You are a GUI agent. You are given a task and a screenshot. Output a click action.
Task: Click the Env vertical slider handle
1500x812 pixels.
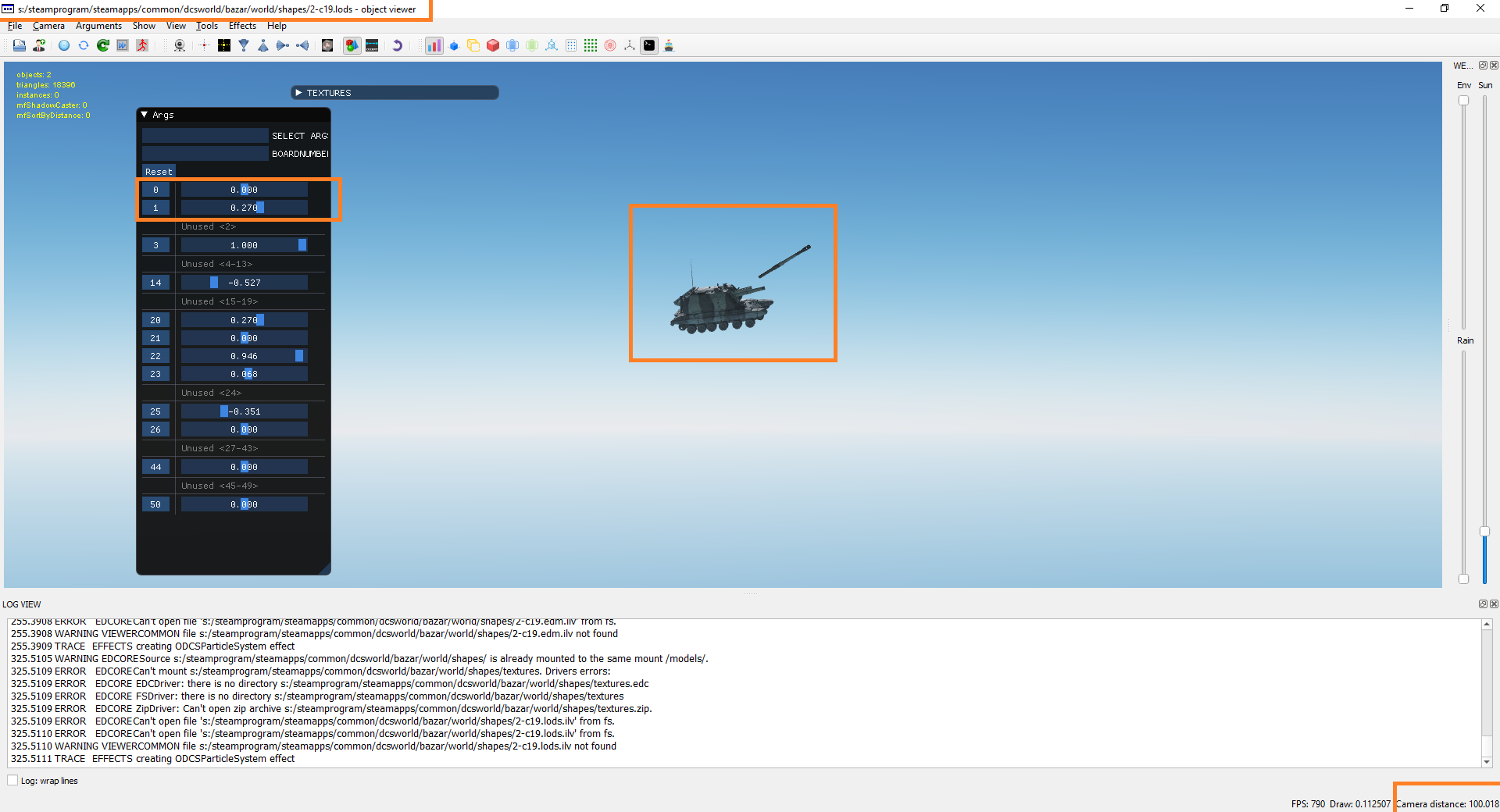pos(1463,100)
